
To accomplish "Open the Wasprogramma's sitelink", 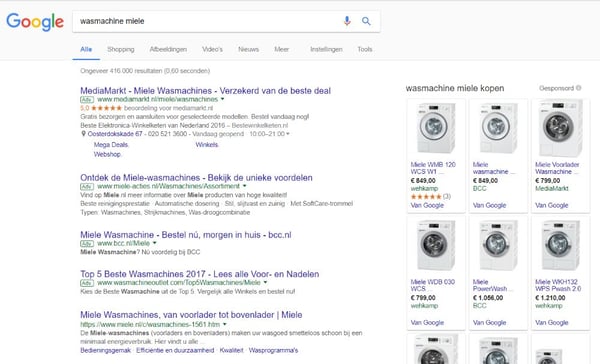I will [x=273, y=350].
